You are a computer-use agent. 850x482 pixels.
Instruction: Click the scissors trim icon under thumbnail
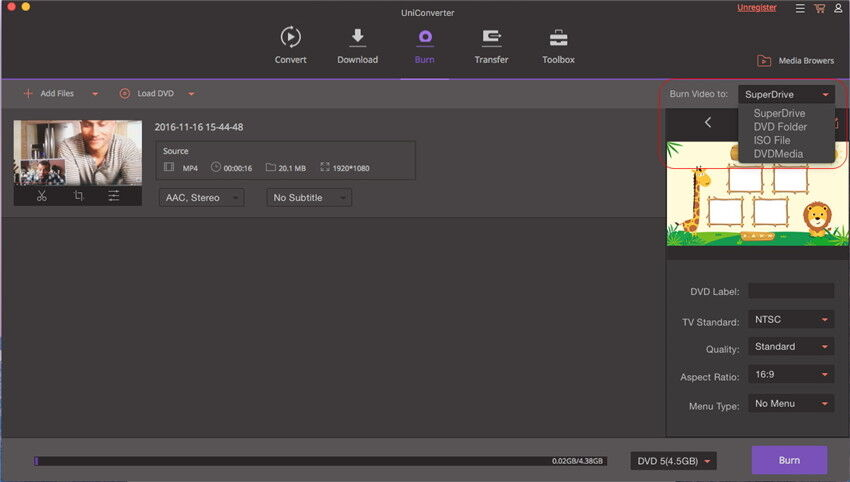click(x=41, y=196)
